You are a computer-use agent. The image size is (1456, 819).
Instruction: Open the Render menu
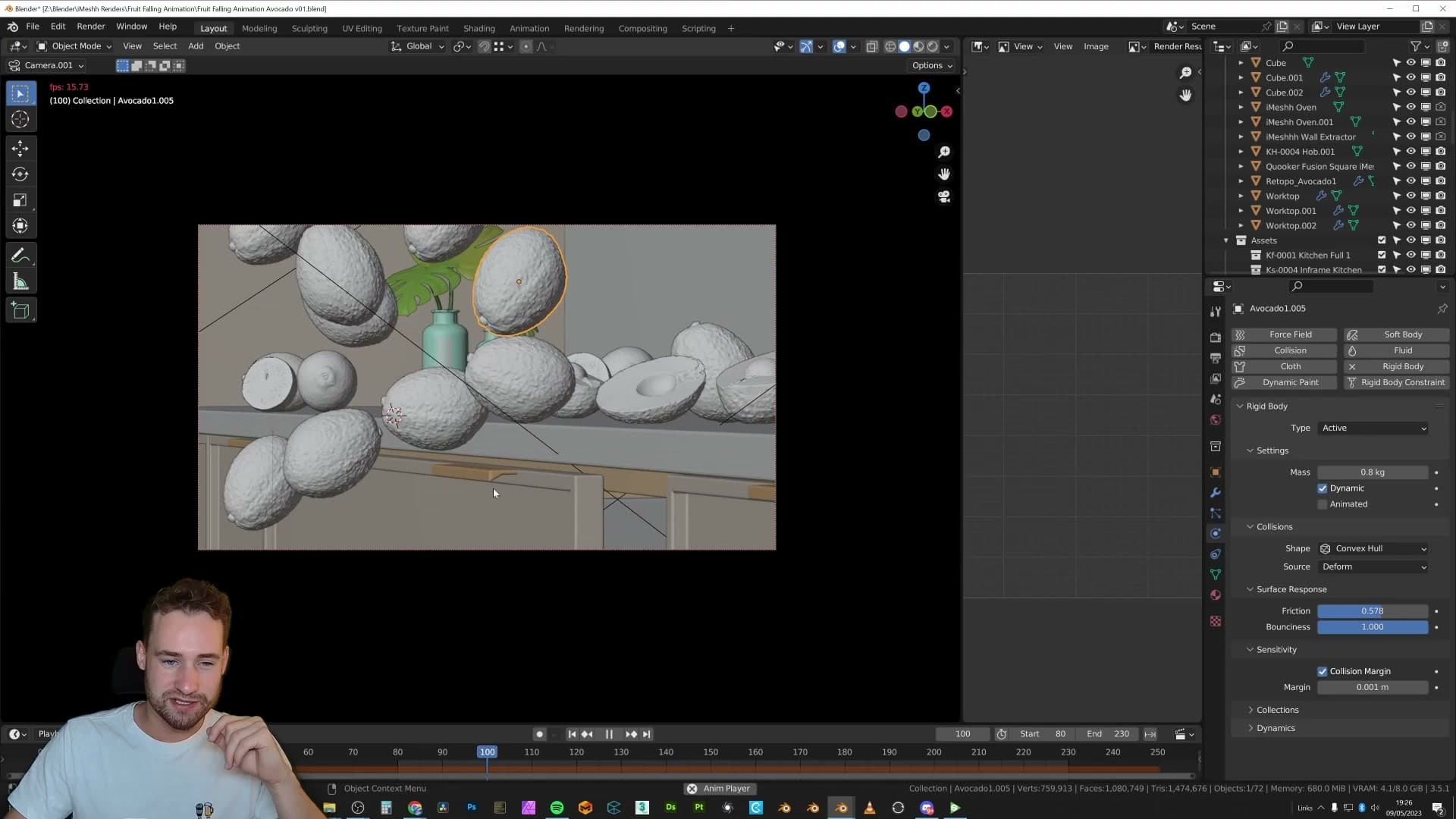[91, 27]
